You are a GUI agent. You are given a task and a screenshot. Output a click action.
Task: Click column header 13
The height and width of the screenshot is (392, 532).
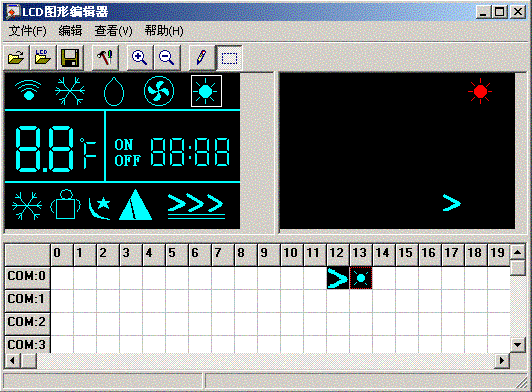click(x=361, y=254)
